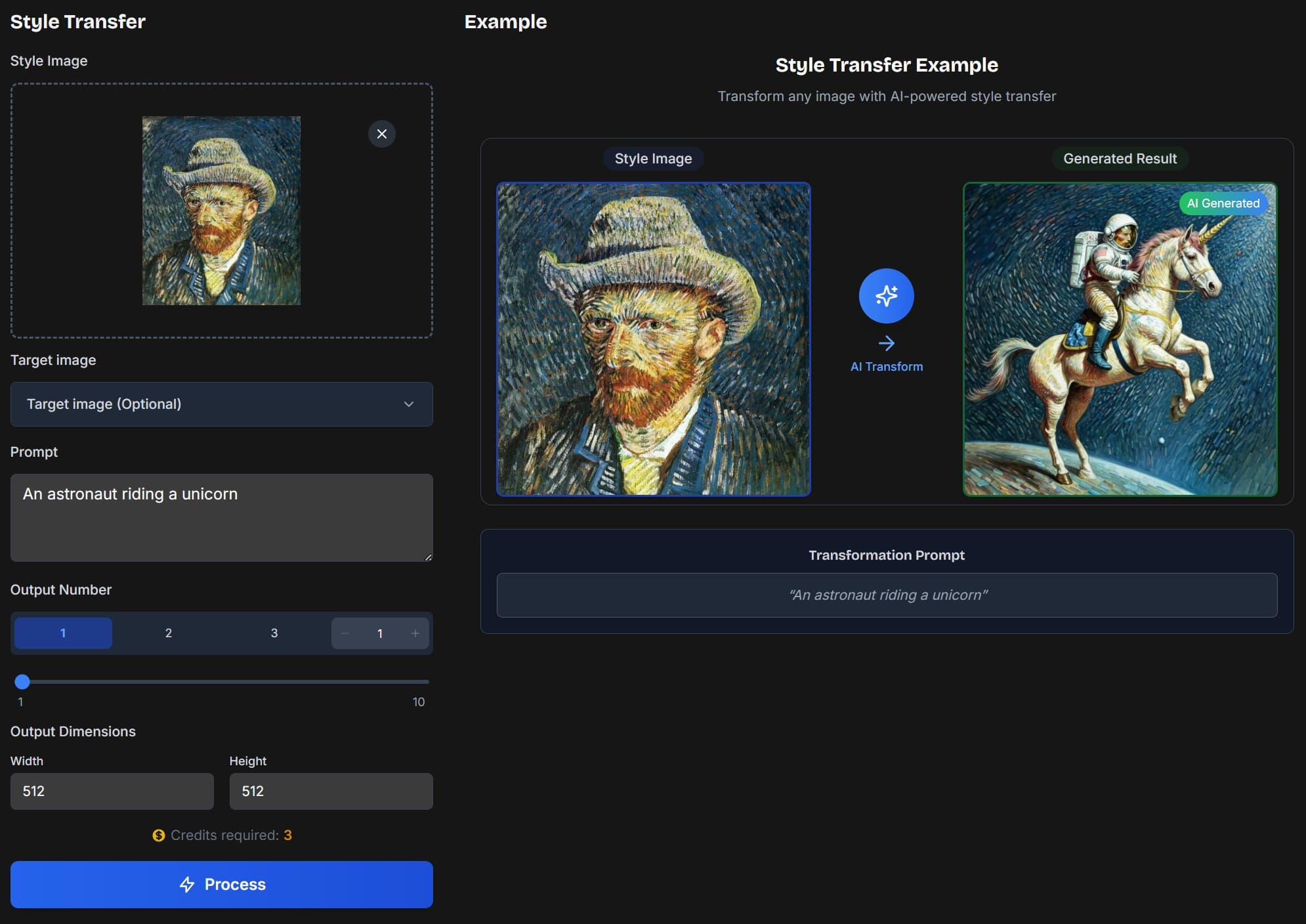Click inside the prompt text area
The image size is (1306, 924).
pos(221,518)
